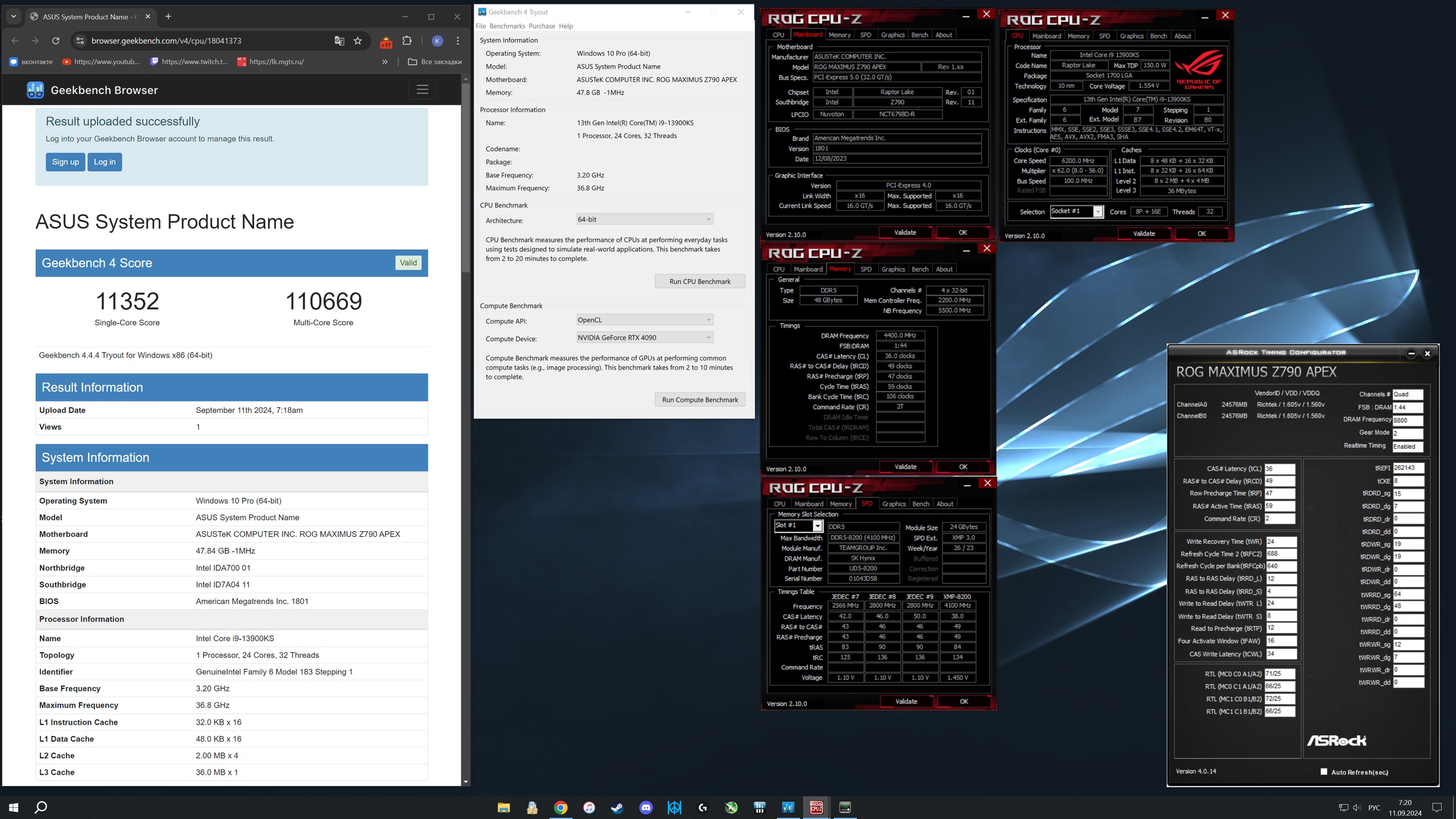Open the Все закладки bookmarks folder
The image size is (1456, 819).
435,62
